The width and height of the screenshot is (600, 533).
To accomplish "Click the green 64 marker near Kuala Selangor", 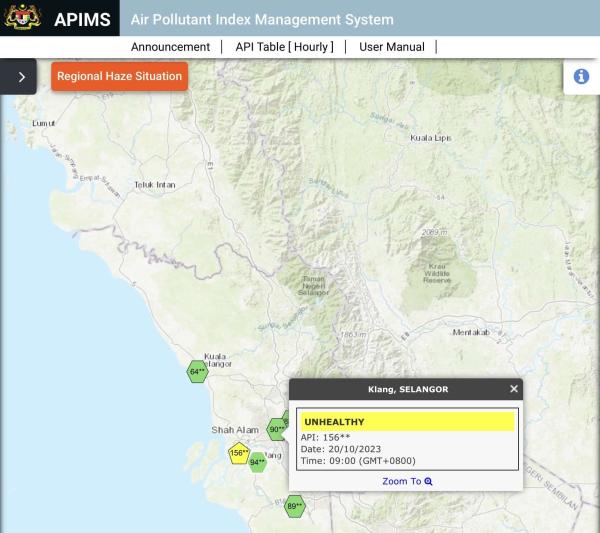I will 197,372.
